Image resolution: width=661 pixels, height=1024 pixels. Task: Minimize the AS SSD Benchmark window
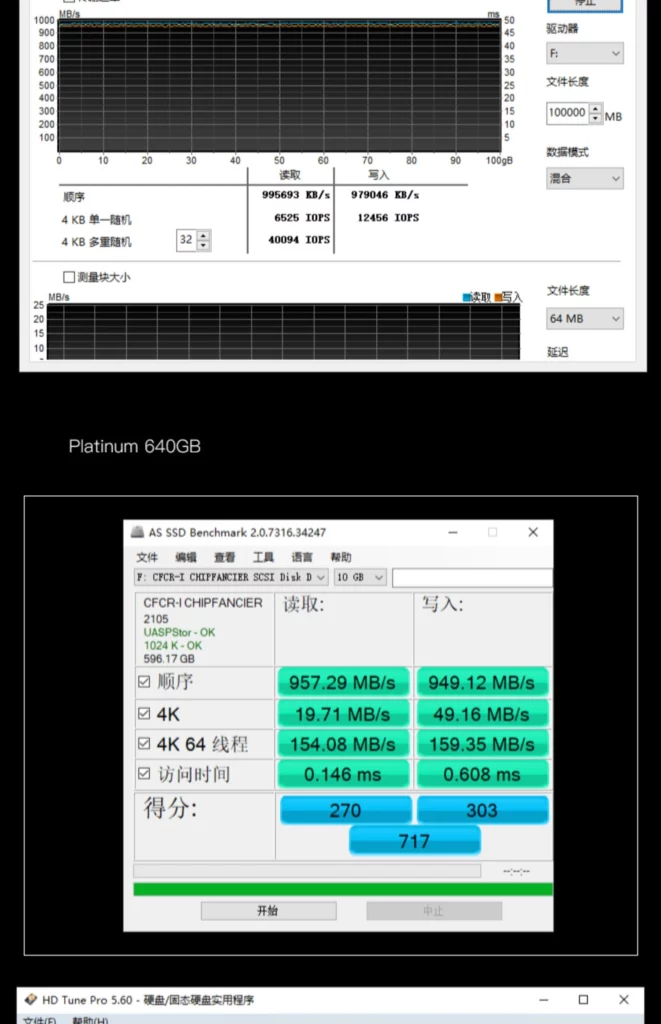tap(453, 532)
